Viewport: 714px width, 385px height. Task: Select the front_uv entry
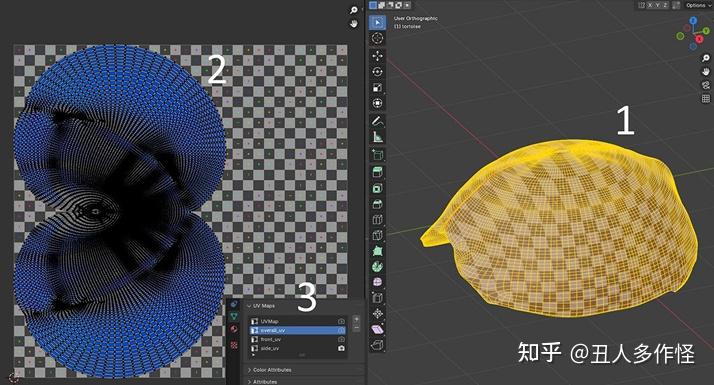[297, 339]
